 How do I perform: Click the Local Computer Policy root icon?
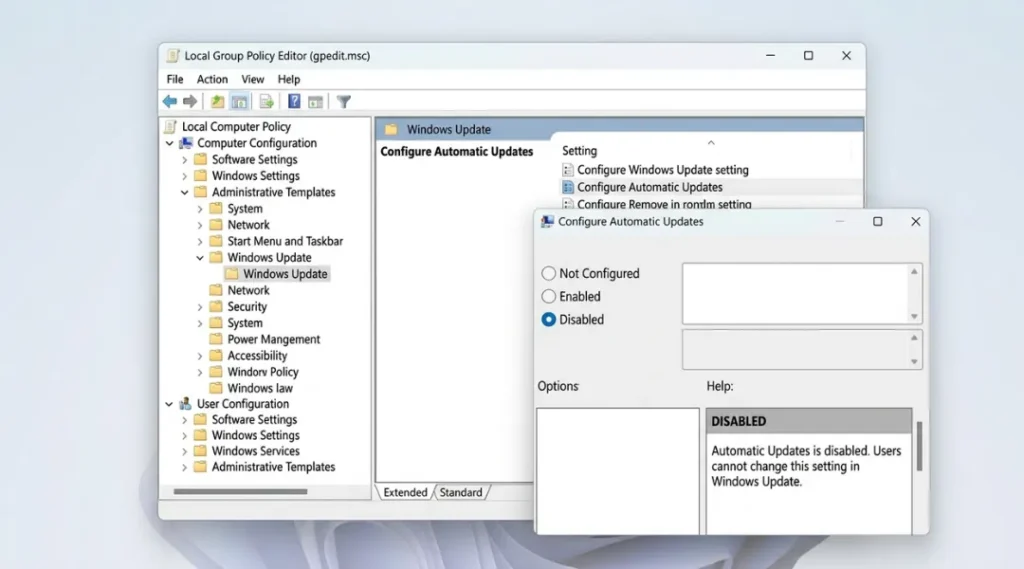point(171,127)
